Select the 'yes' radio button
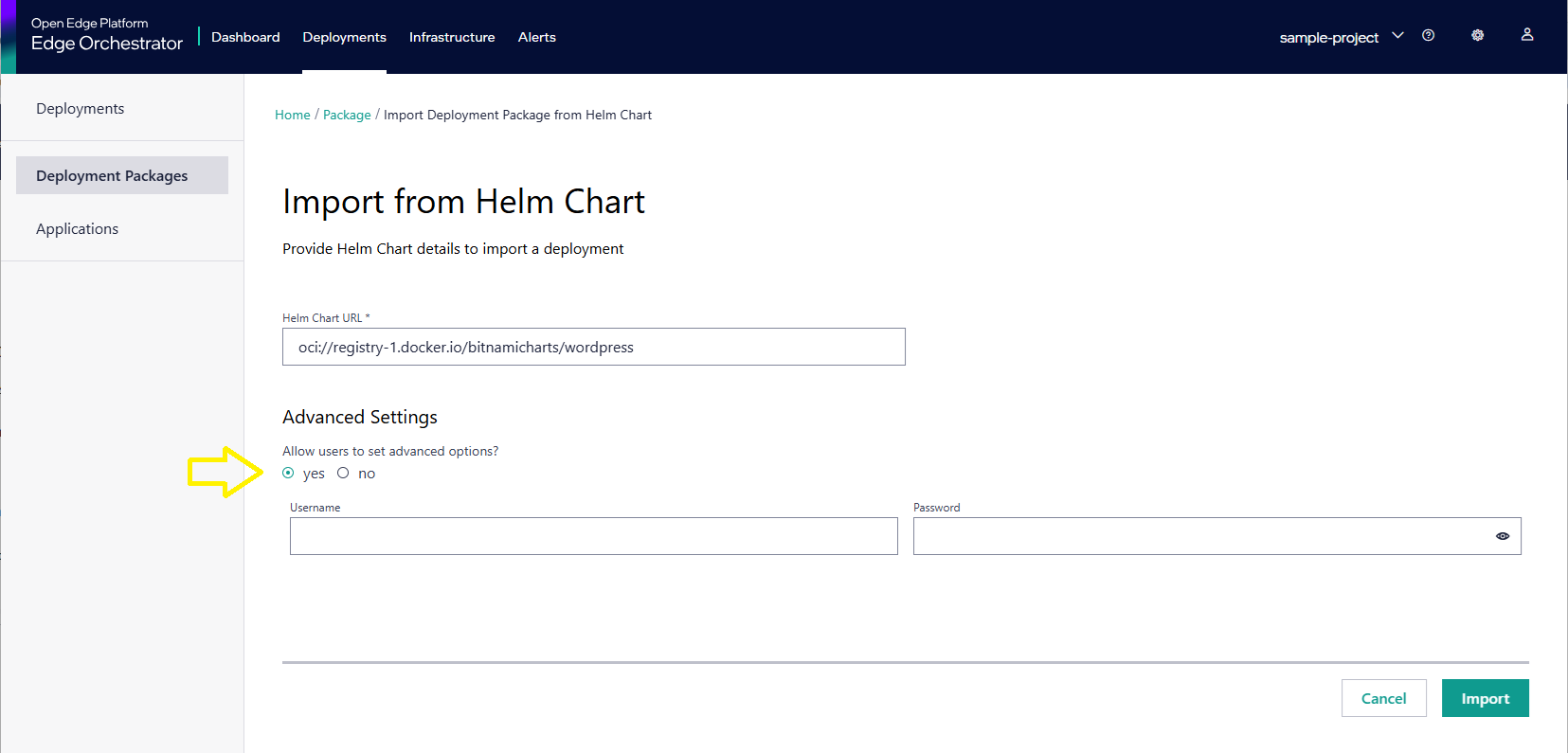The image size is (1568, 753). [x=289, y=474]
